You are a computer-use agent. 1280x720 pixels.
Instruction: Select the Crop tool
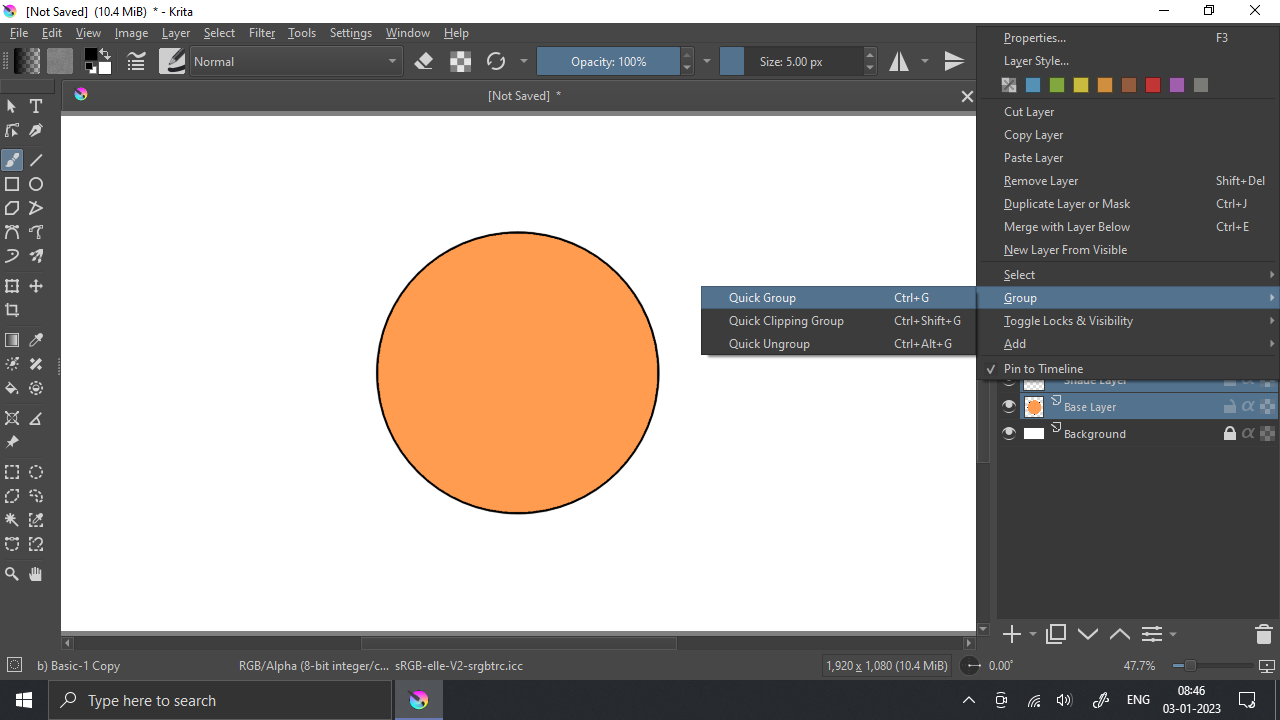pos(12,310)
